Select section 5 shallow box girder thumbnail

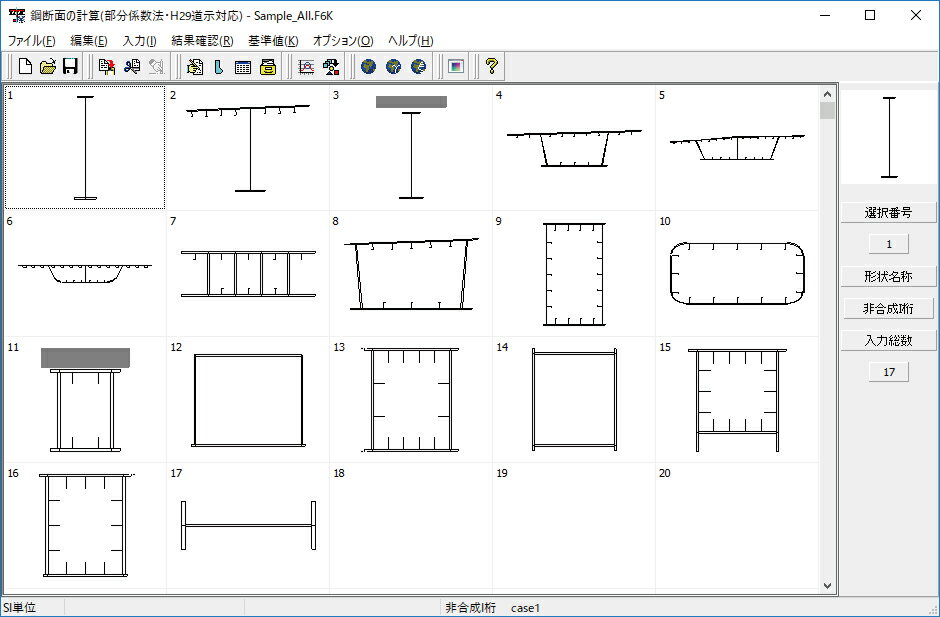pyautogui.click(x=737, y=148)
